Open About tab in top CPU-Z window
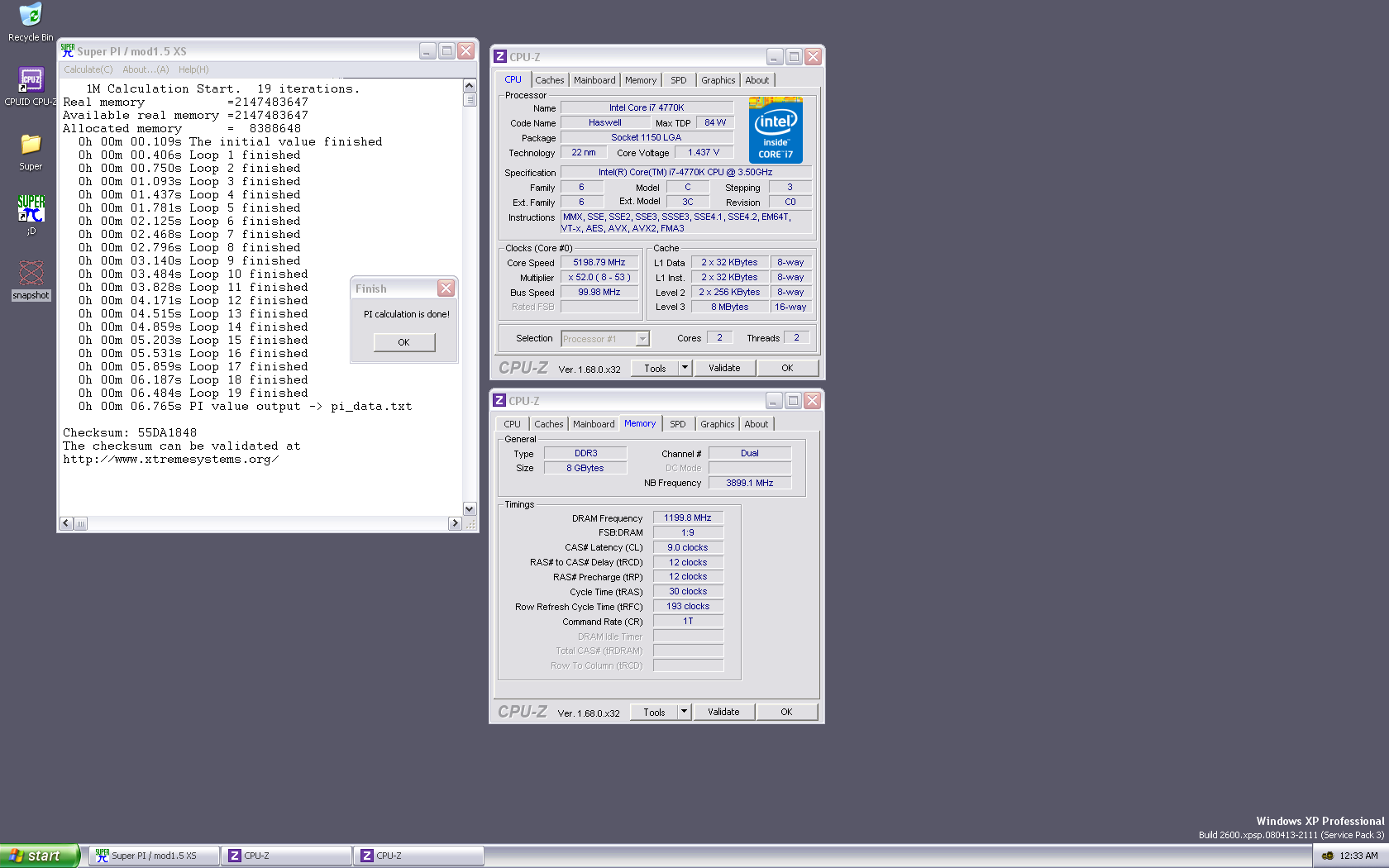Image resolution: width=1389 pixels, height=868 pixels. pyautogui.click(x=757, y=80)
